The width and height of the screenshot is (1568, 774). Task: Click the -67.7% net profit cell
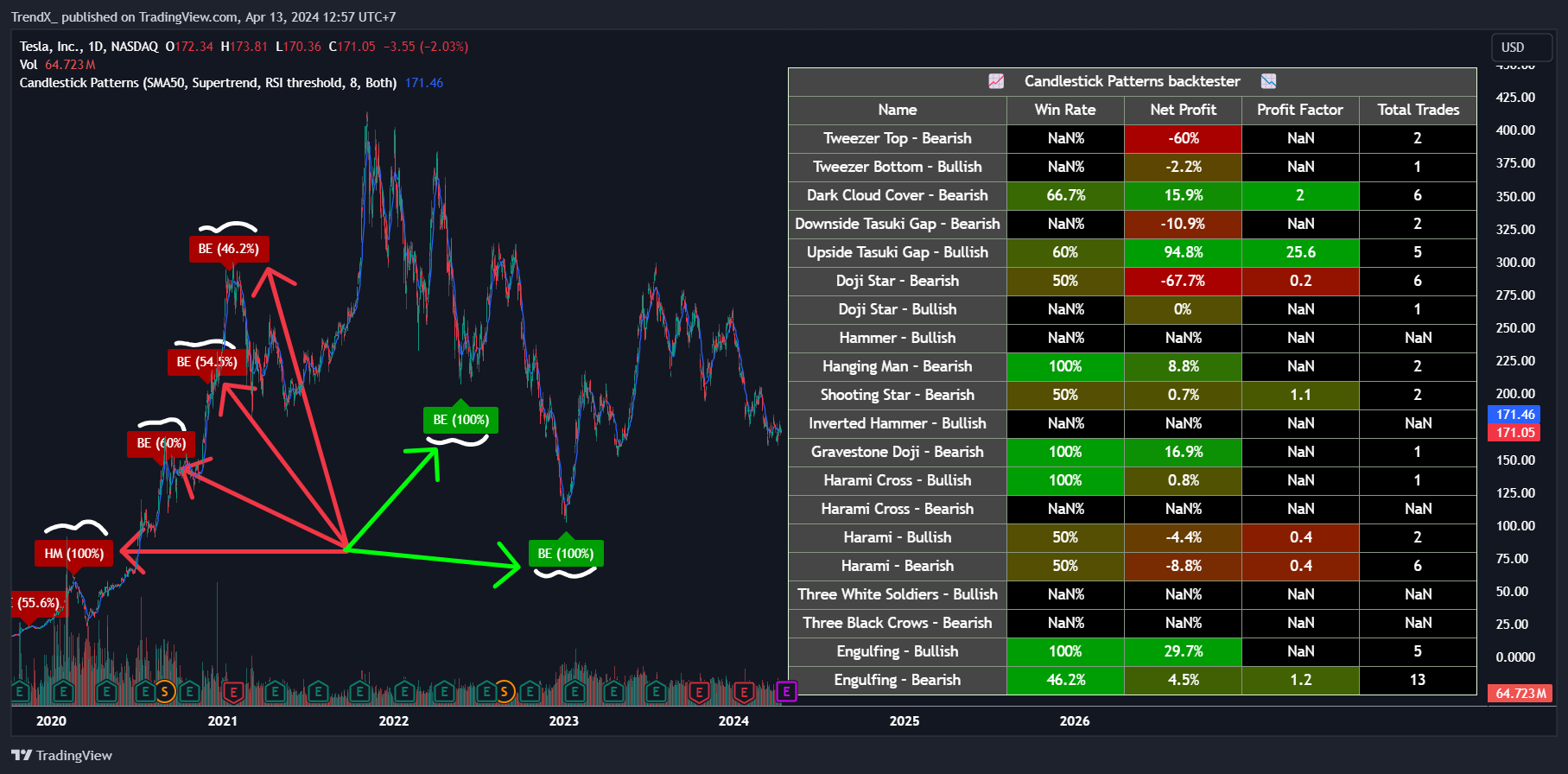(x=1183, y=281)
